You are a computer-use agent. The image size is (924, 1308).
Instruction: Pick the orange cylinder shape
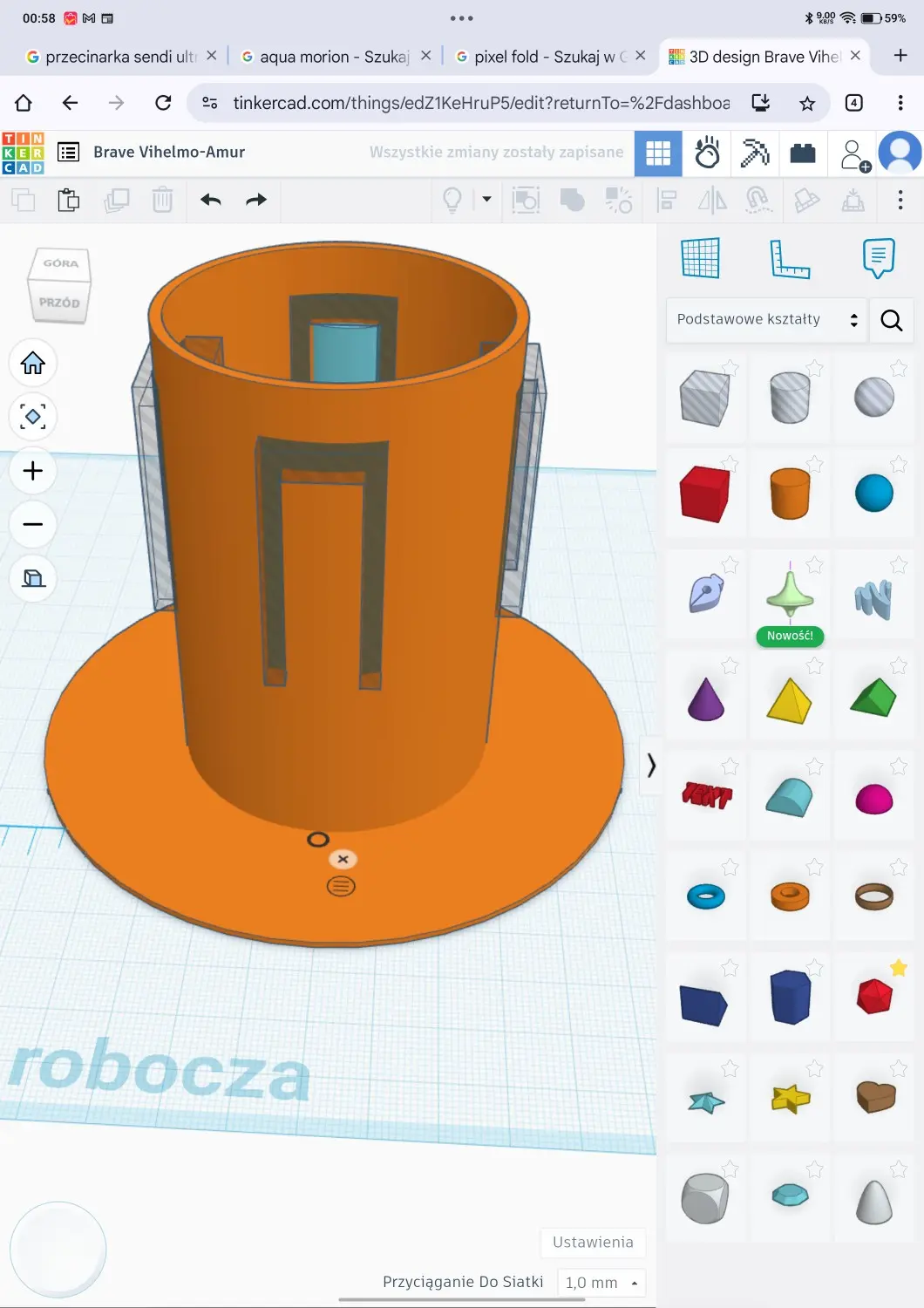tap(790, 494)
